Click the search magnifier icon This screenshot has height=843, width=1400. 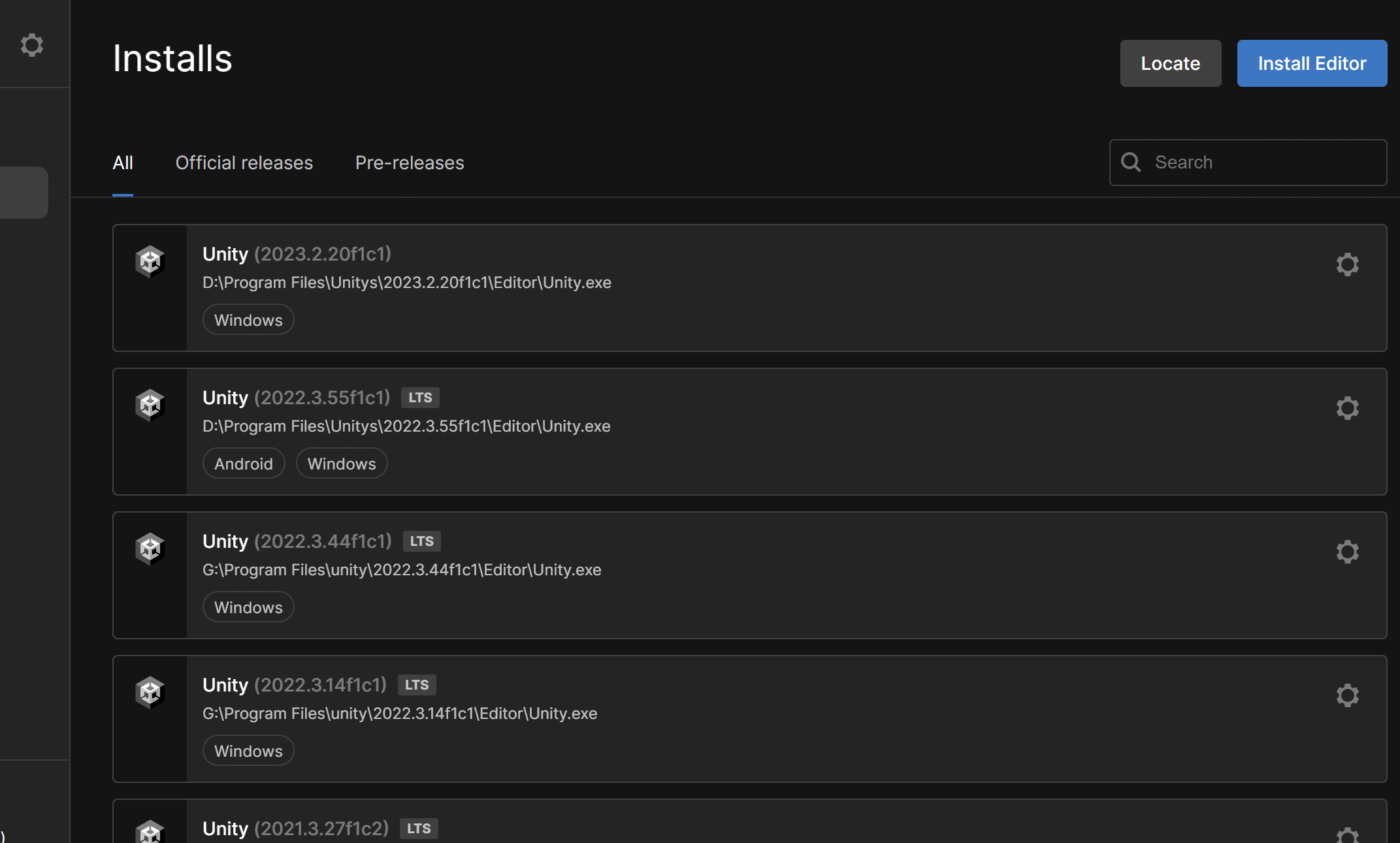1131,162
